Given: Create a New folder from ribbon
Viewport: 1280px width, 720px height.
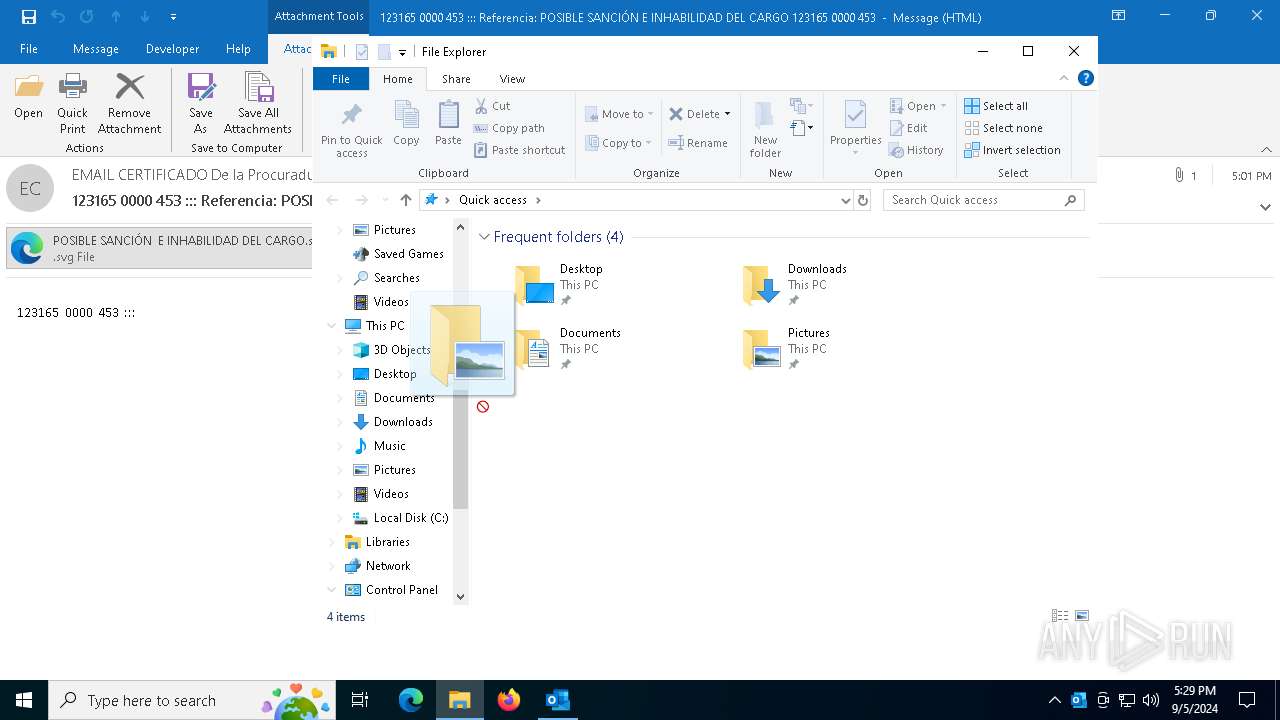Looking at the screenshot, I should coord(765,129).
